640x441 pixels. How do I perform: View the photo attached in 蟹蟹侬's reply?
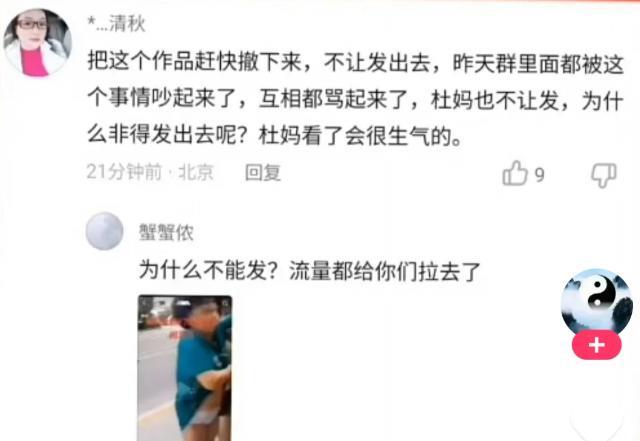[185, 368]
